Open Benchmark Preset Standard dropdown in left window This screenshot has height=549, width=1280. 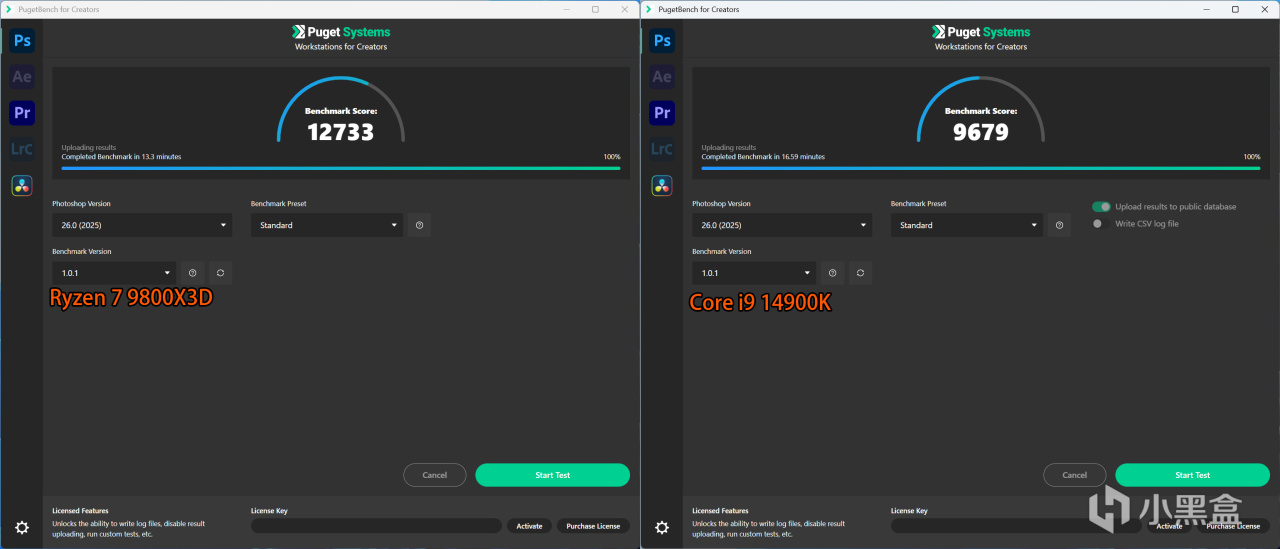pos(326,225)
